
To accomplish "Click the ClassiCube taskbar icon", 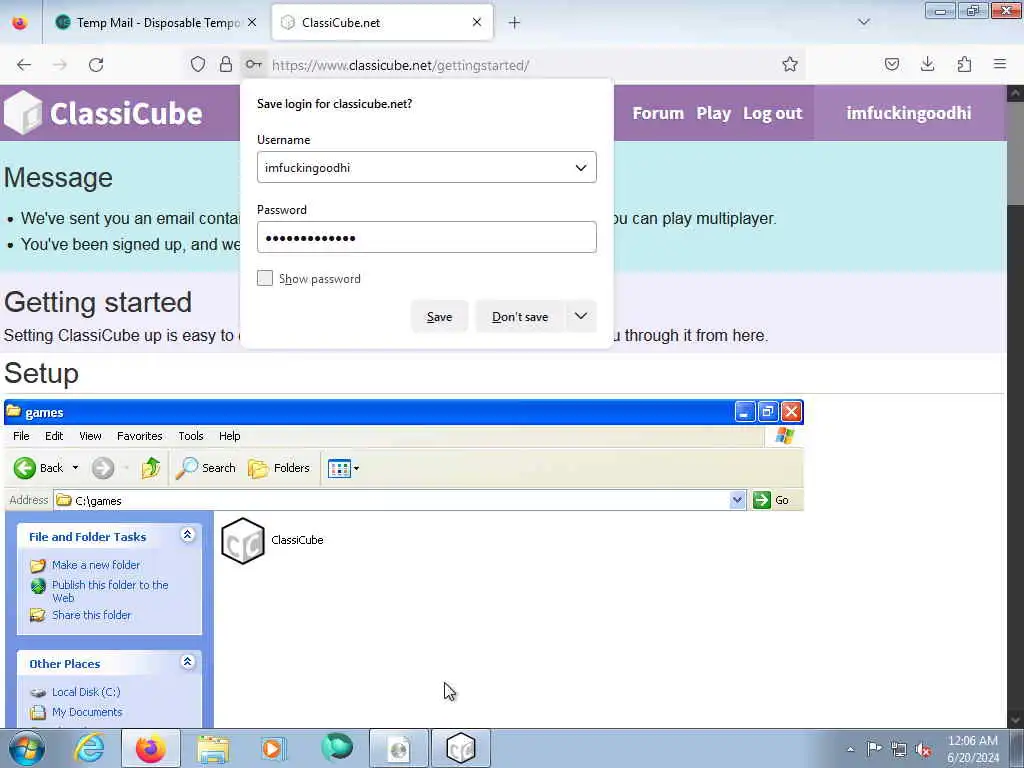I will (460, 748).
